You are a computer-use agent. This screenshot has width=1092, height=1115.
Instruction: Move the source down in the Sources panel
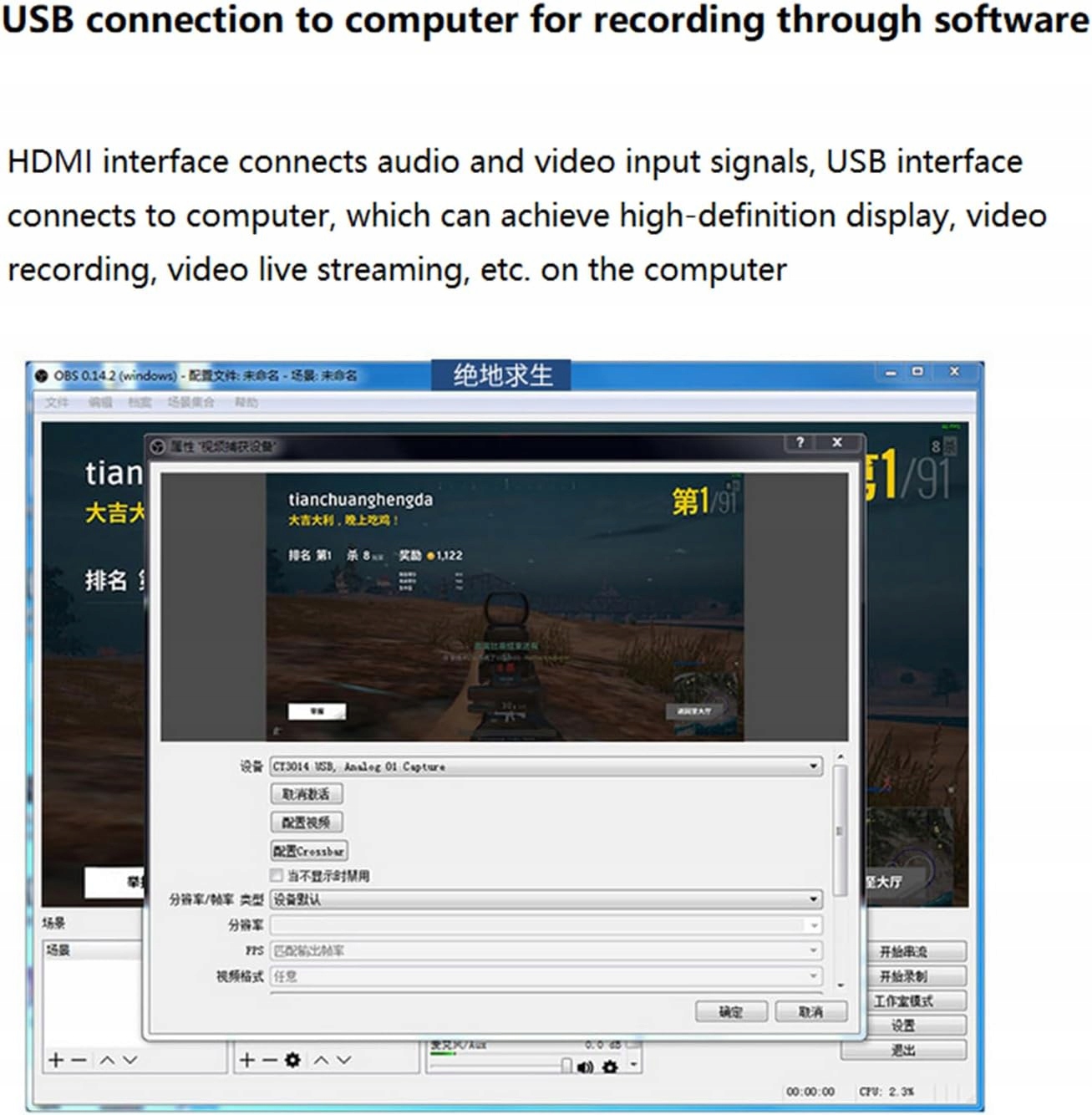point(343,1060)
